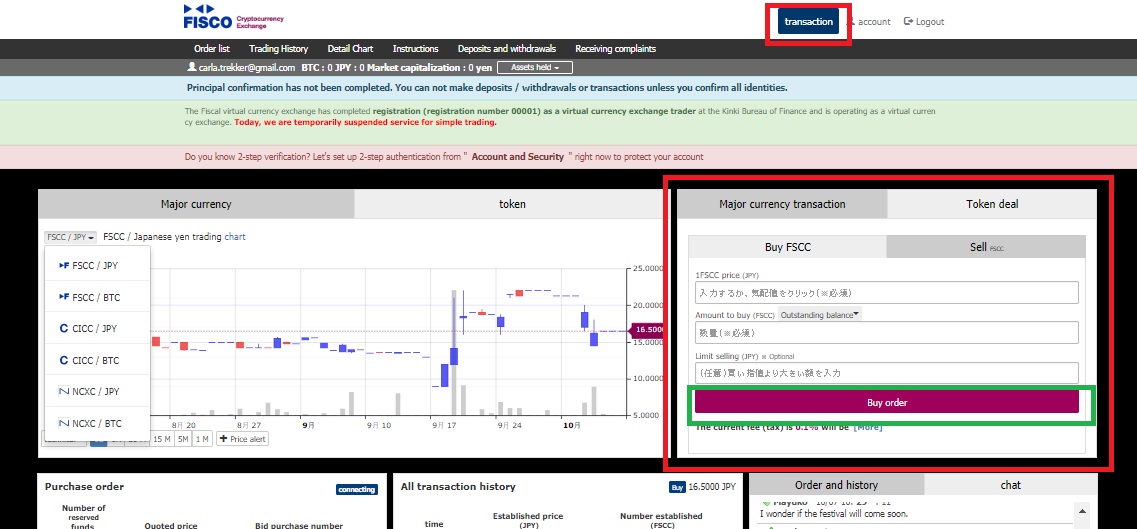Image resolution: width=1137 pixels, height=529 pixels.
Task: Set chart interval to 15 M
Action: [x=162, y=439]
